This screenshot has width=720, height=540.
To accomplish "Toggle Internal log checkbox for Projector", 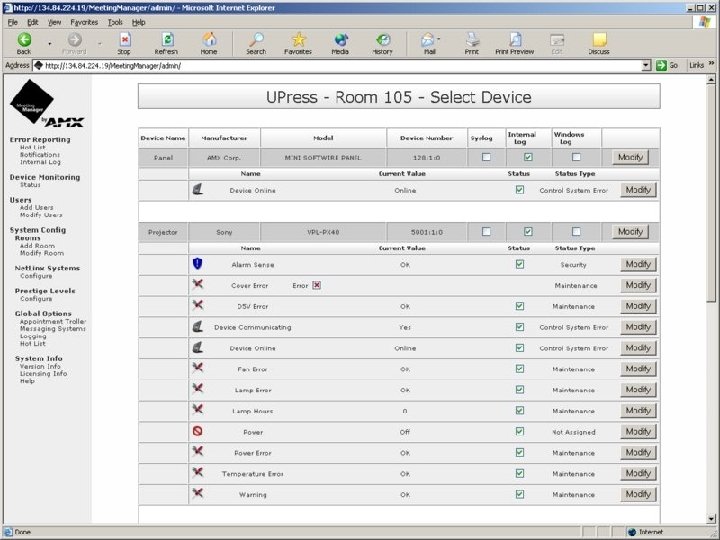I will click(x=528, y=231).
